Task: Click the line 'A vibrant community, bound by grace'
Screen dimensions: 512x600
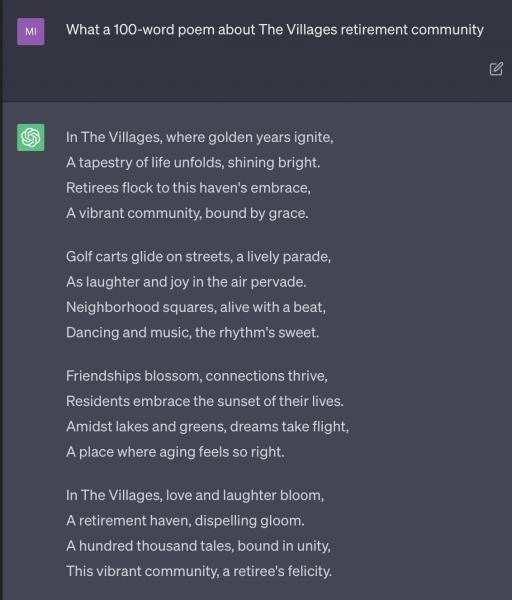Action: (x=187, y=213)
